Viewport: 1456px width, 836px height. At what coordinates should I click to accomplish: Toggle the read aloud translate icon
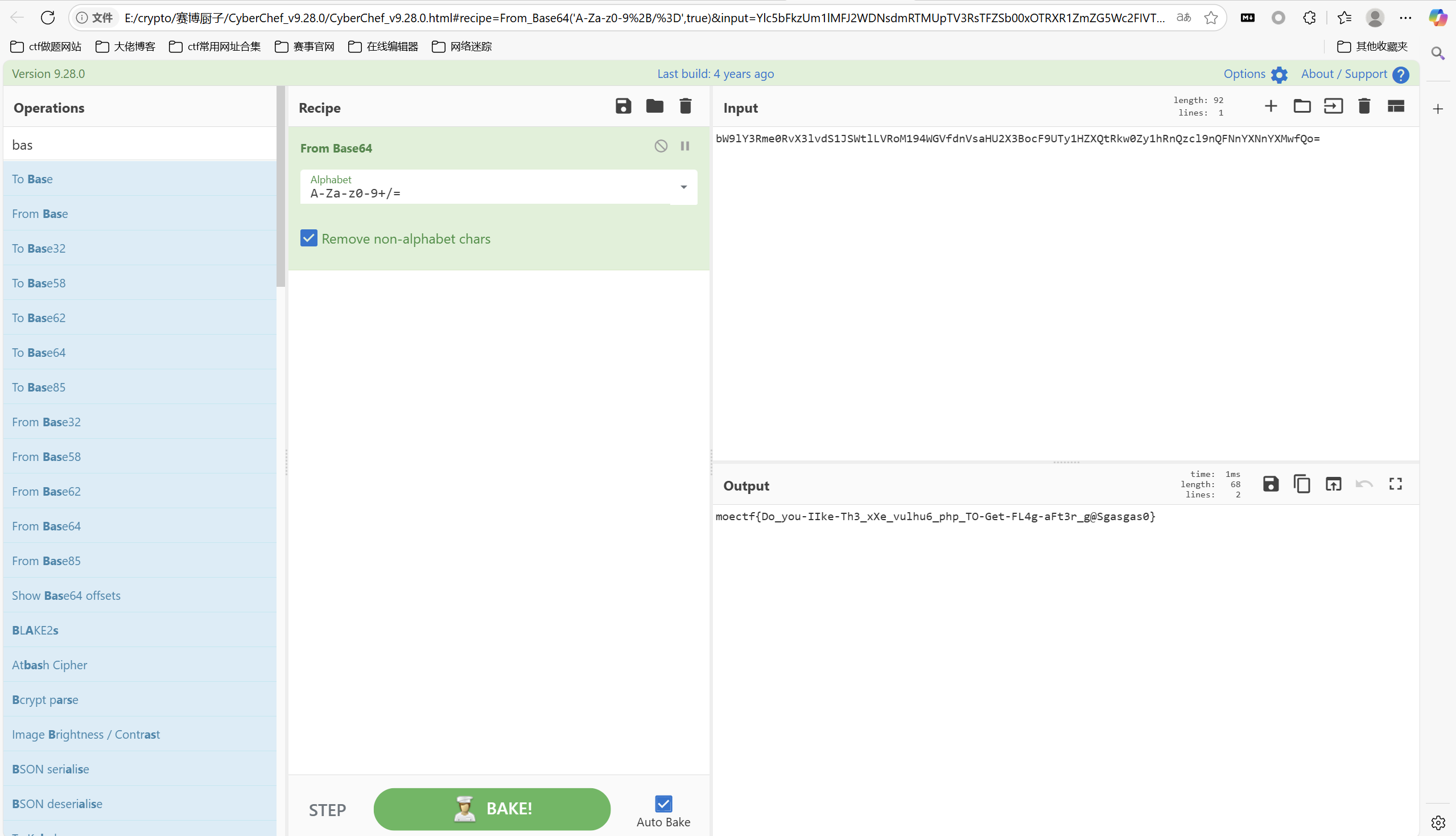click(1183, 18)
